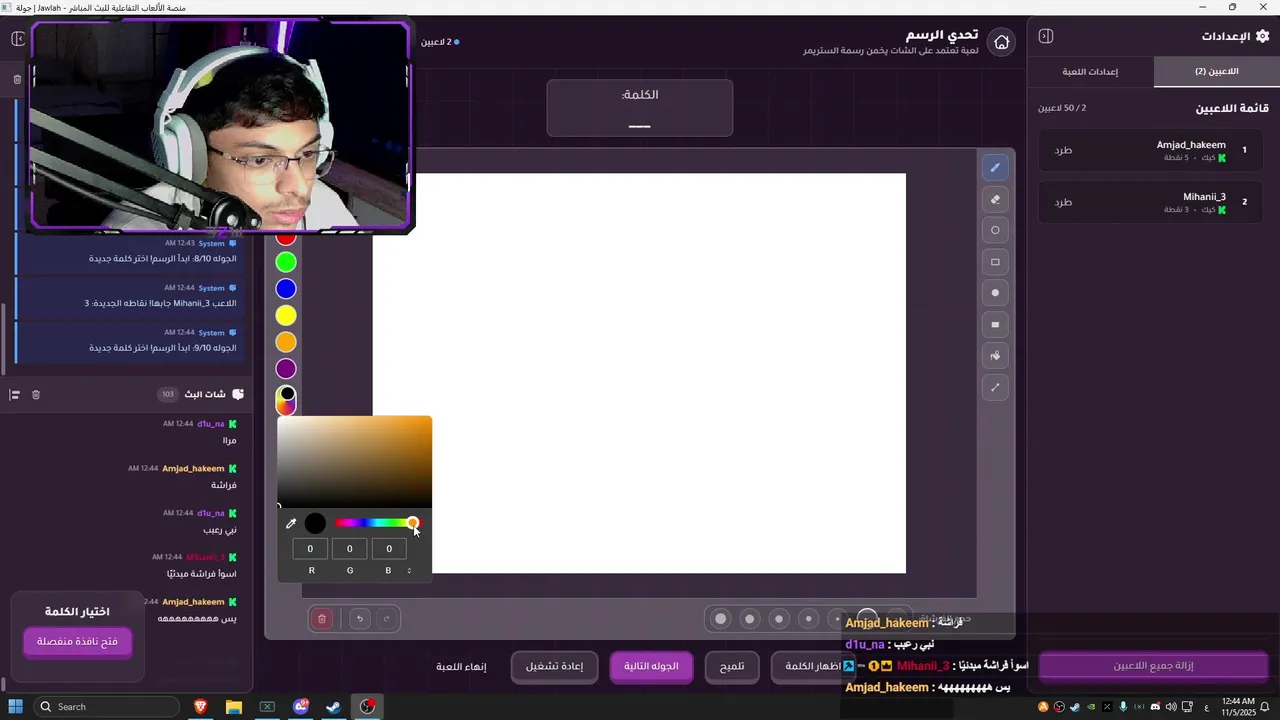Restart the game with إعادة تشغيل

(x=554, y=666)
